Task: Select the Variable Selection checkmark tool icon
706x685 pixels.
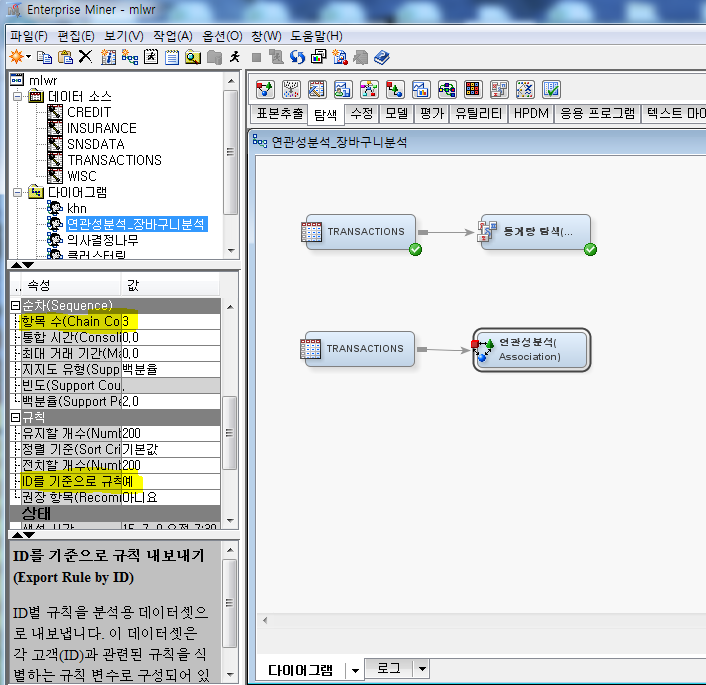Action: pos(552,89)
